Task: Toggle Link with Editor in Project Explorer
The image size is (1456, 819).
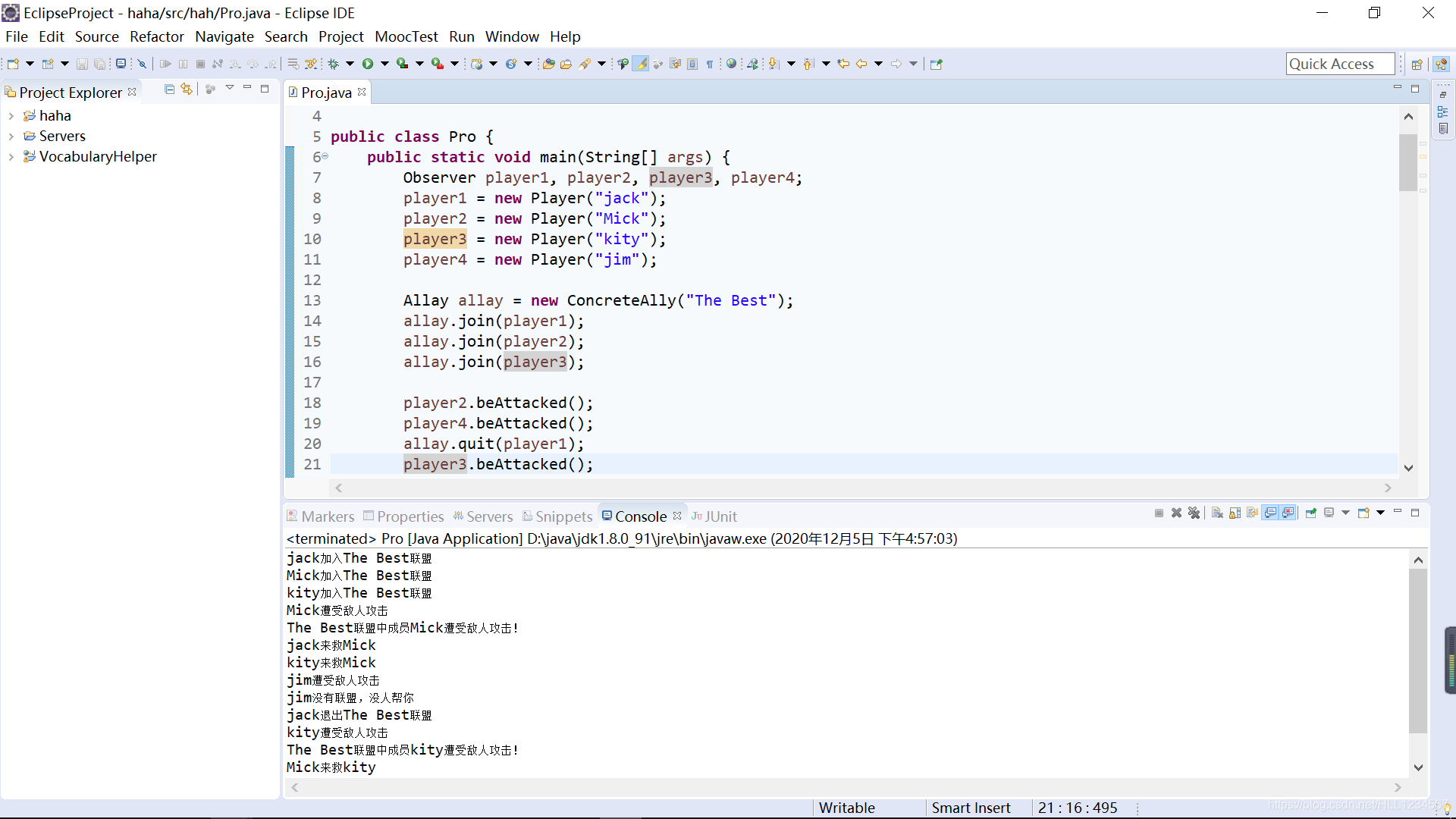Action: [x=187, y=89]
